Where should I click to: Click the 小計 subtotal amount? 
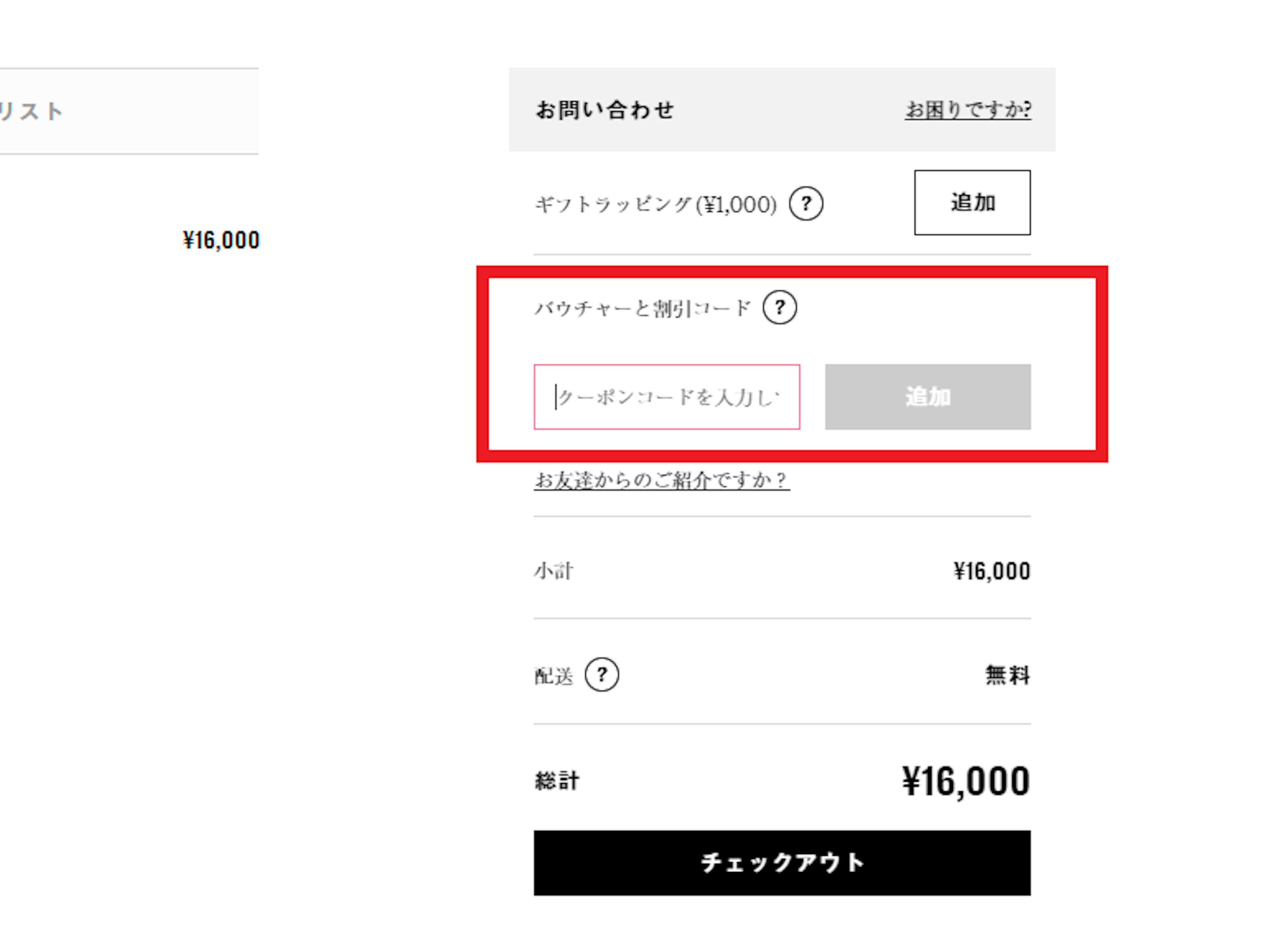992,571
